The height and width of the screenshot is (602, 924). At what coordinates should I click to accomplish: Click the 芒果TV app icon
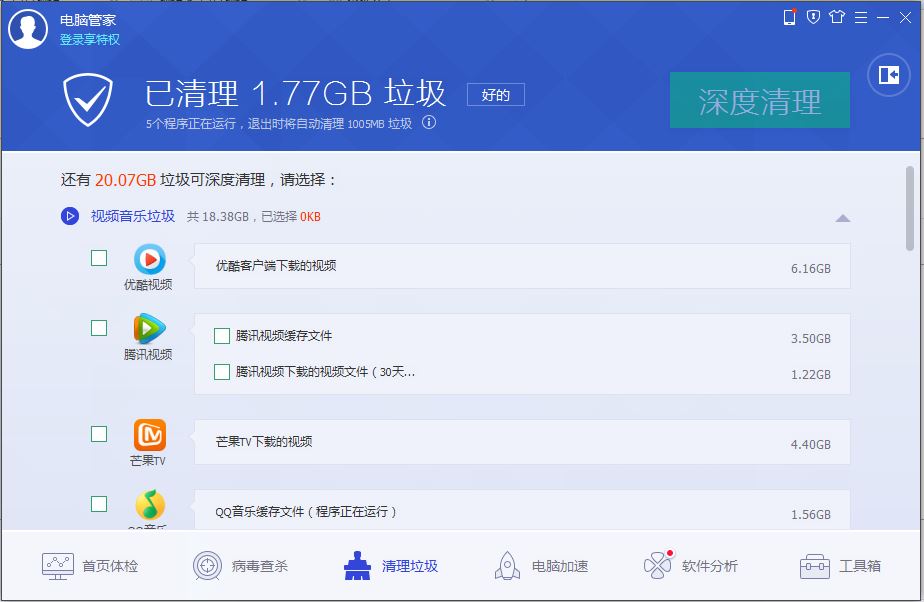pyautogui.click(x=150, y=435)
